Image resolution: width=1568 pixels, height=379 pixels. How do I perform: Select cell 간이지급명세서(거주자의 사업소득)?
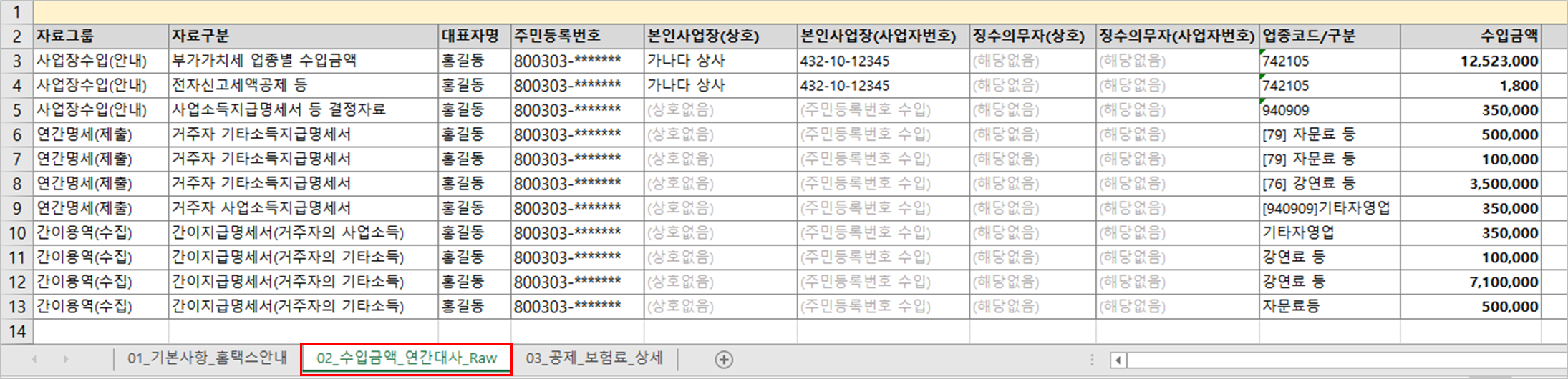pos(304,232)
